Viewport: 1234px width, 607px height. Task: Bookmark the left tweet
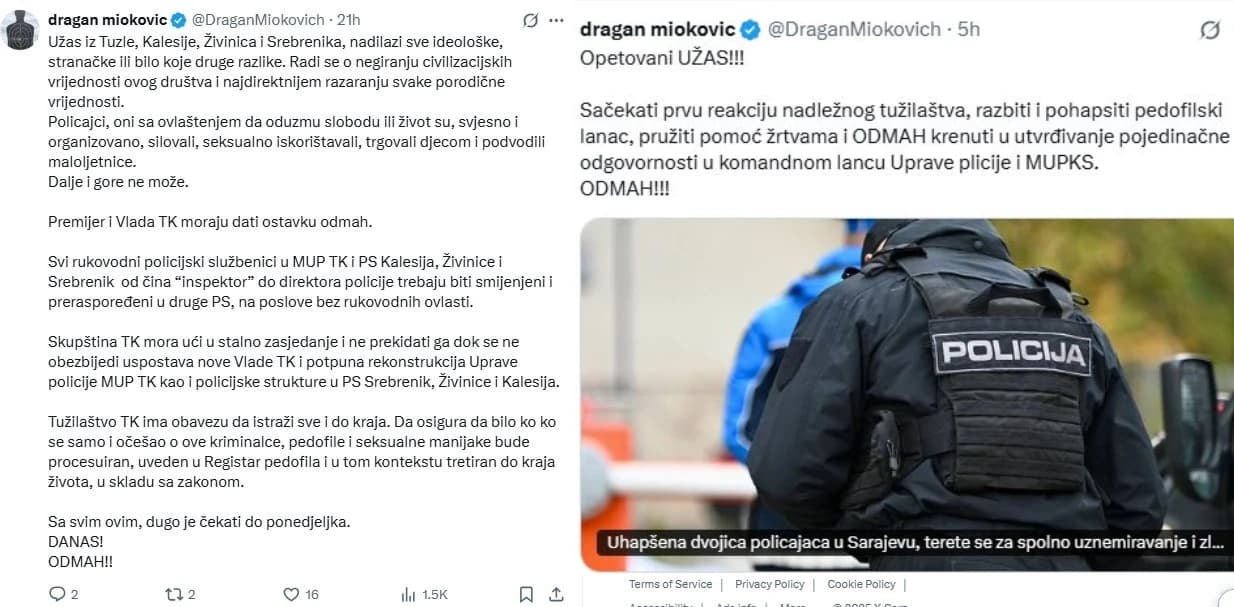(x=526, y=594)
